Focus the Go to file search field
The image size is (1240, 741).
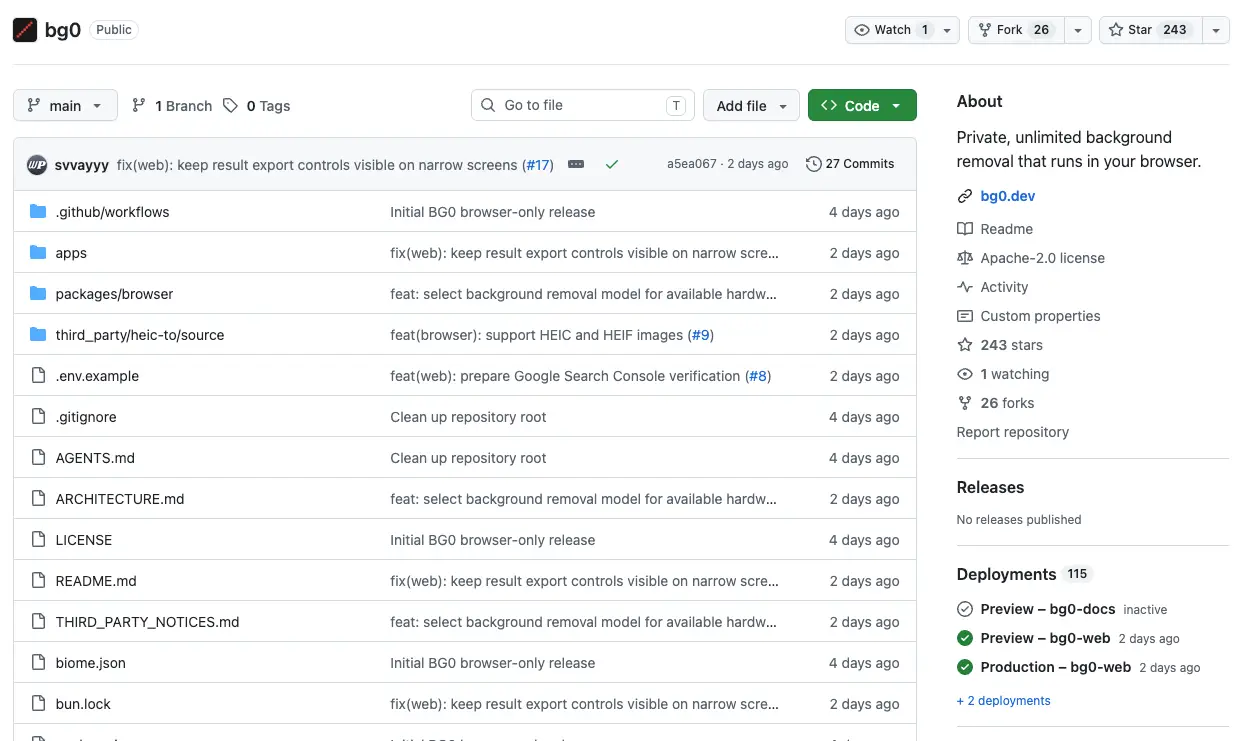(583, 105)
